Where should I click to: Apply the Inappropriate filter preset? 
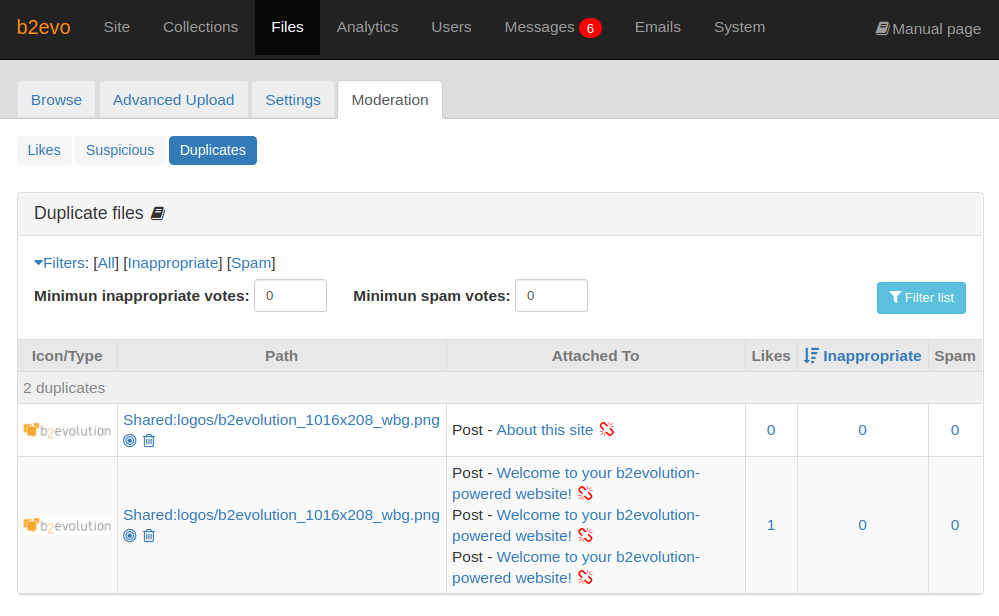tap(173, 263)
